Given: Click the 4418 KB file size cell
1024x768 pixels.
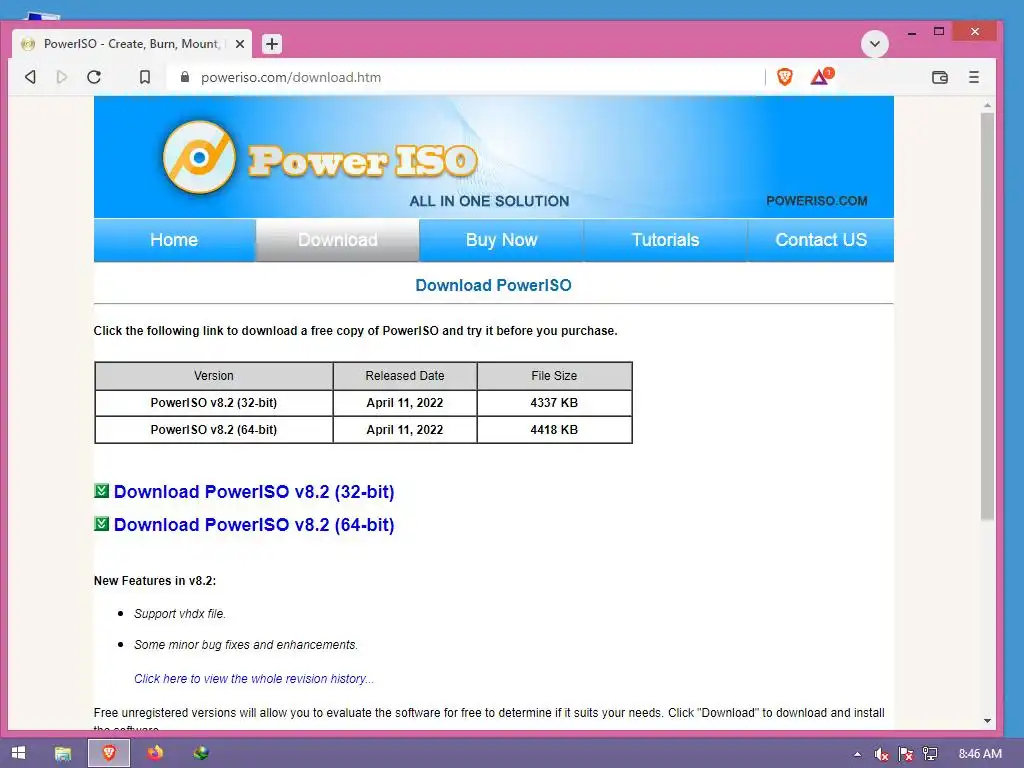Looking at the screenshot, I should pyautogui.click(x=554, y=430).
